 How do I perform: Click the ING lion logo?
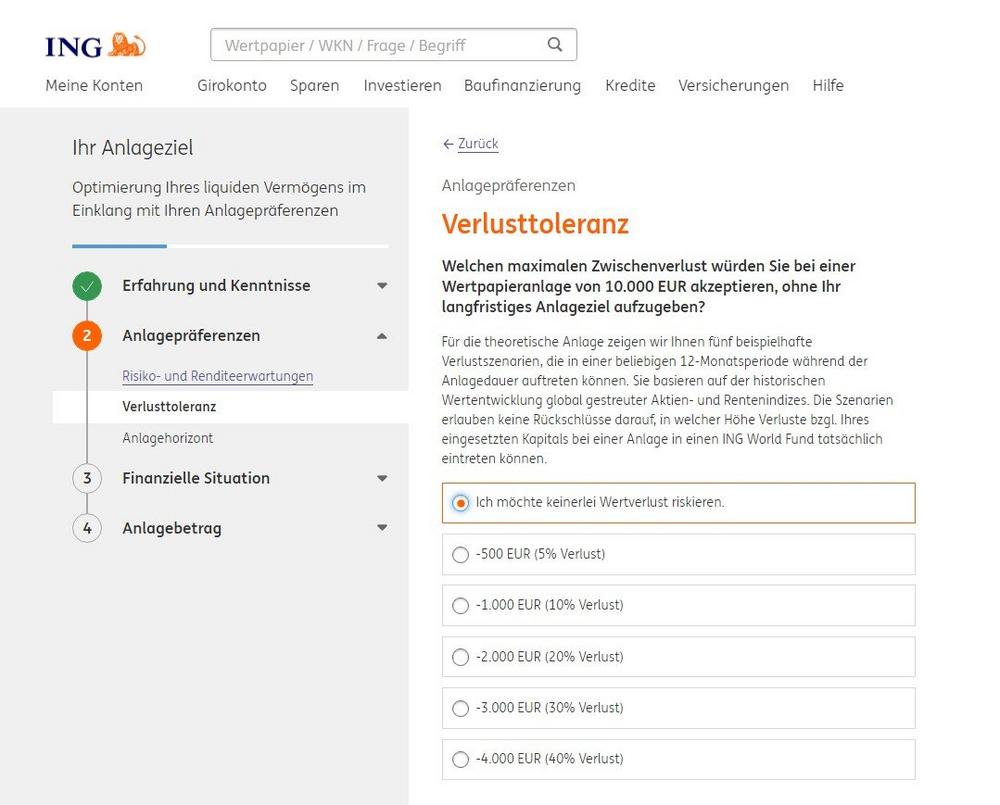coord(96,45)
